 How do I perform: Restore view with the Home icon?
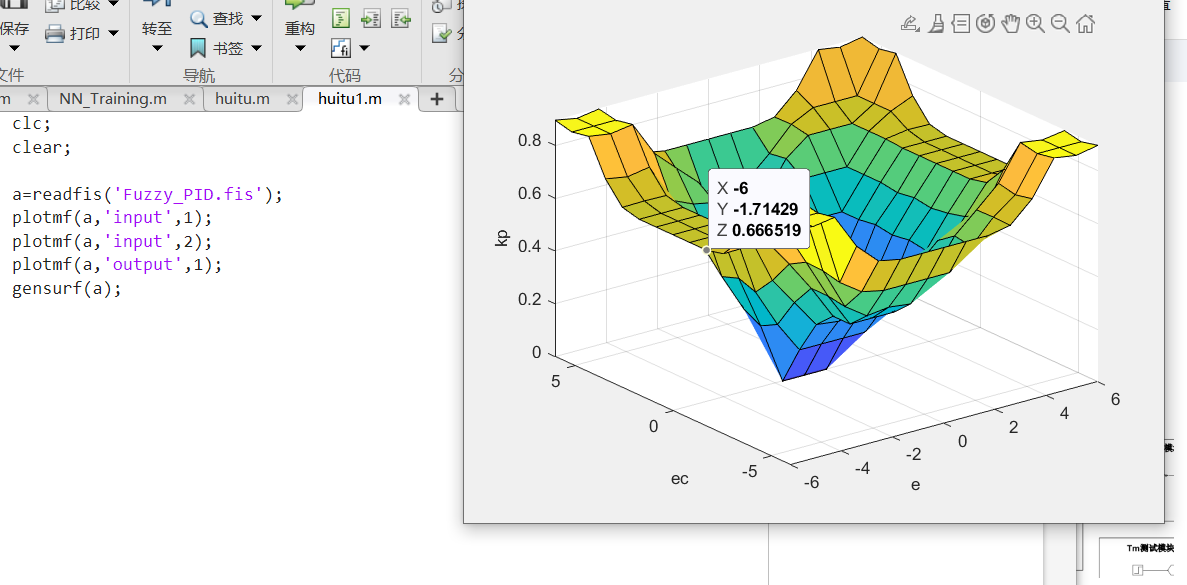point(1085,24)
